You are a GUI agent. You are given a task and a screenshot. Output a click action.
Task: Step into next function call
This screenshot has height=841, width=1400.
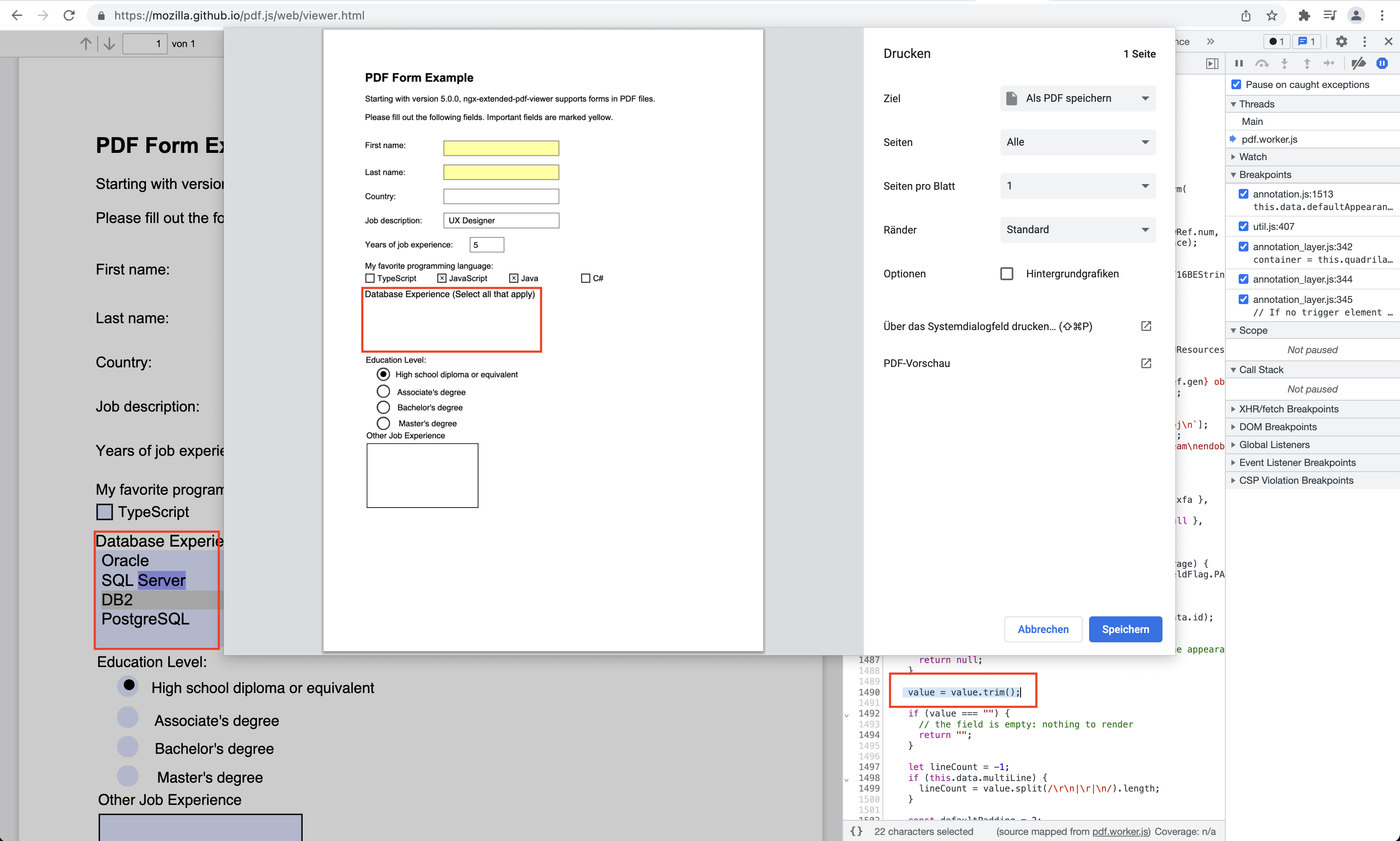[1284, 63]
